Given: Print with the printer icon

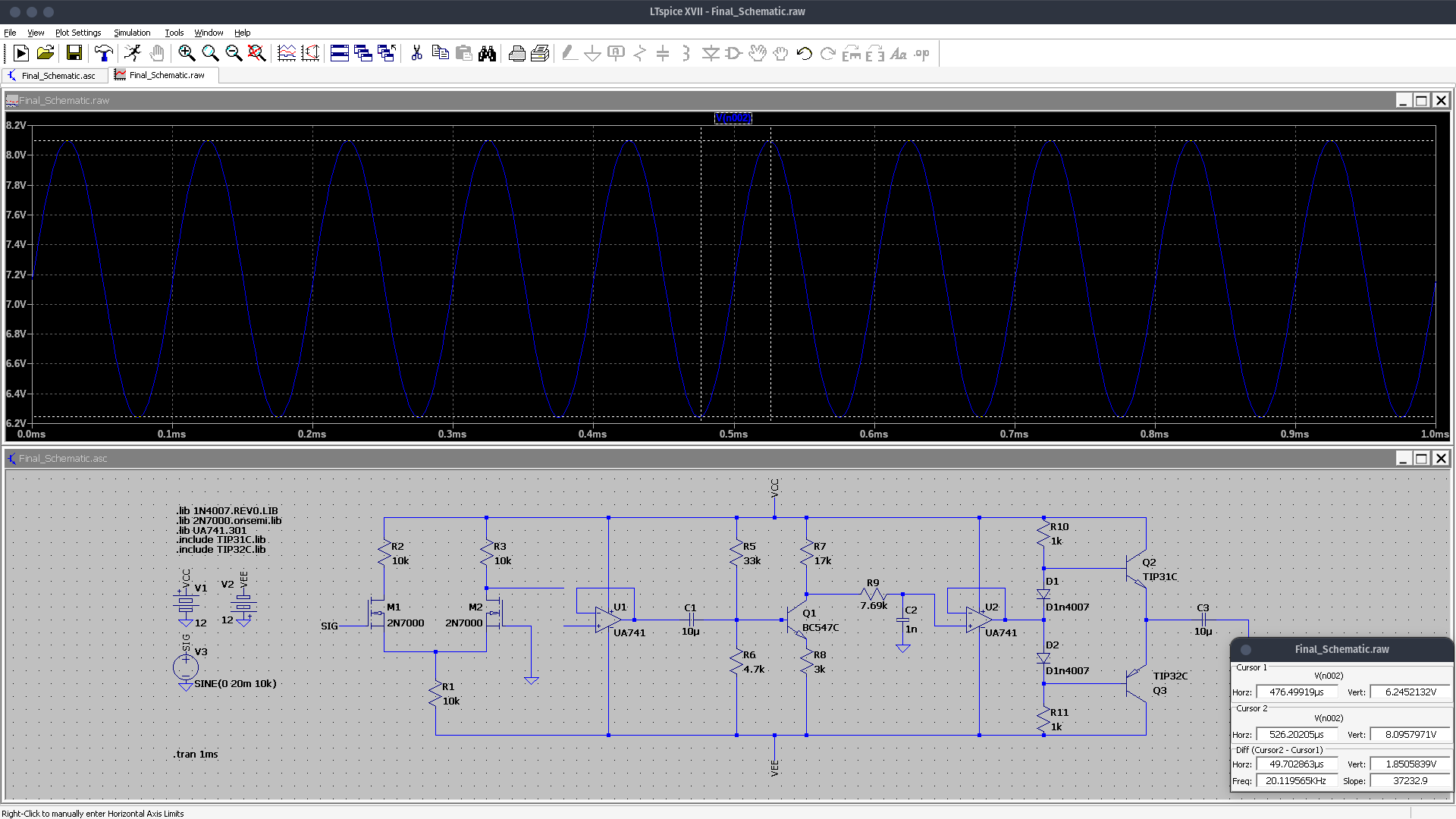Looking at the screenshot, I should pos(541,53).
